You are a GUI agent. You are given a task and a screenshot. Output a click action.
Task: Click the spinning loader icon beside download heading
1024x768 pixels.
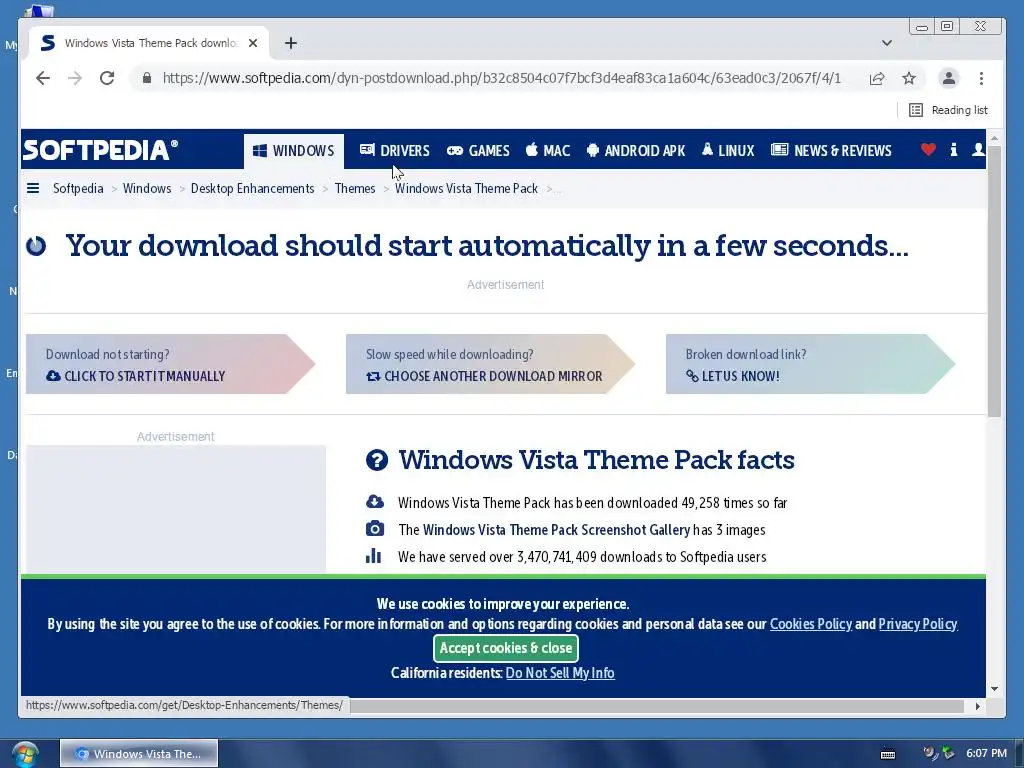[36, 246]
